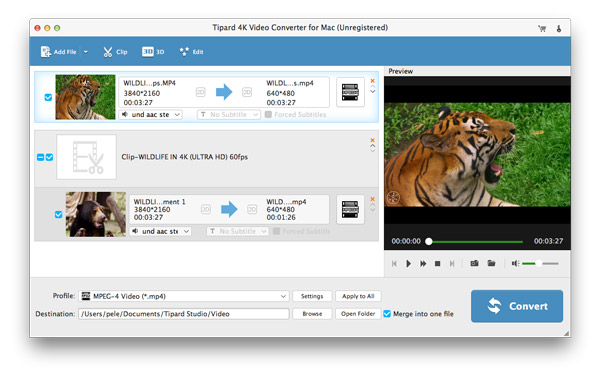Uncheck the Clip-WILDLIFE group checkbox

tap(49, 157)
